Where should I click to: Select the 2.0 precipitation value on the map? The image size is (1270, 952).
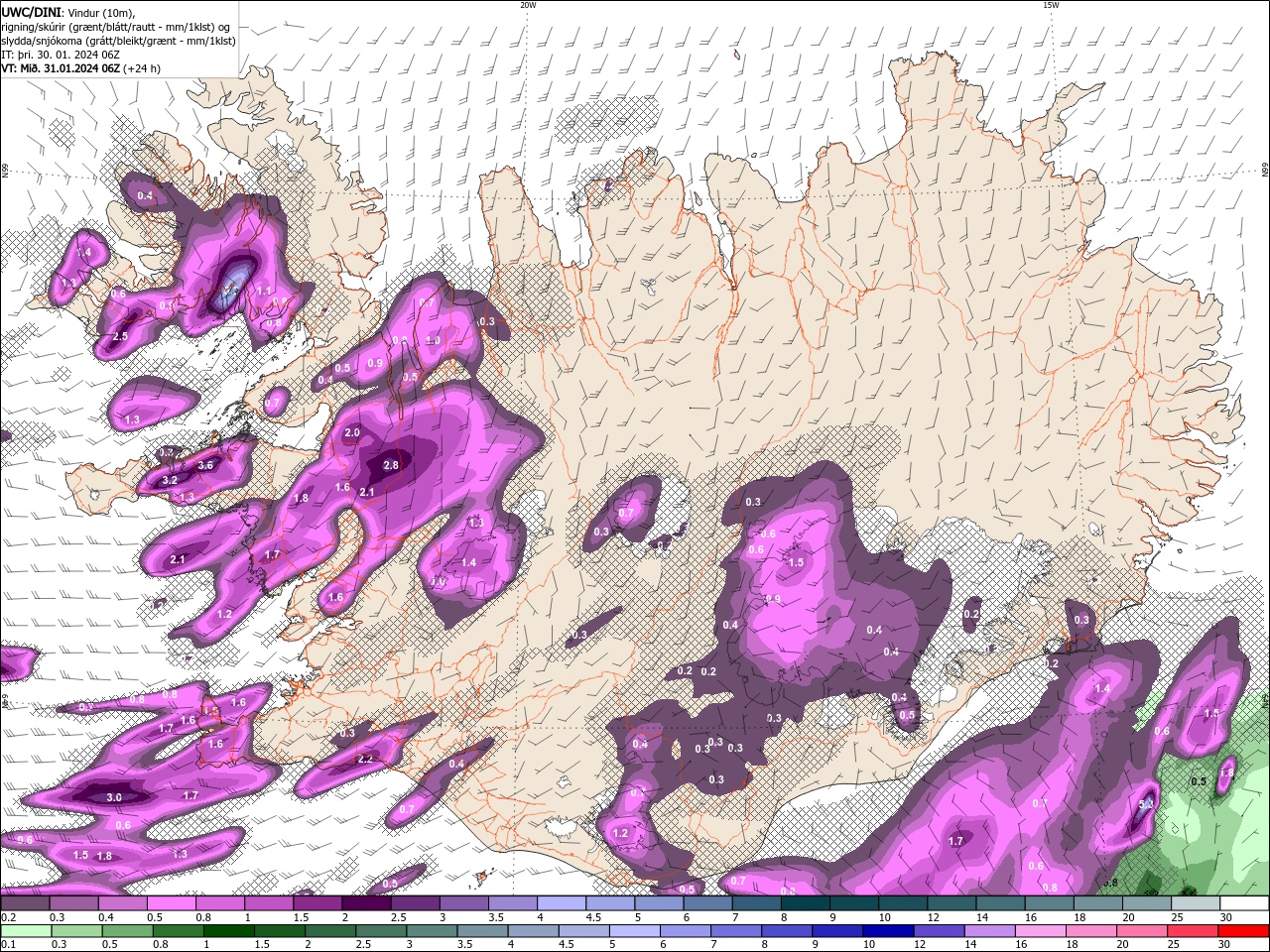(x=352, y=433)
